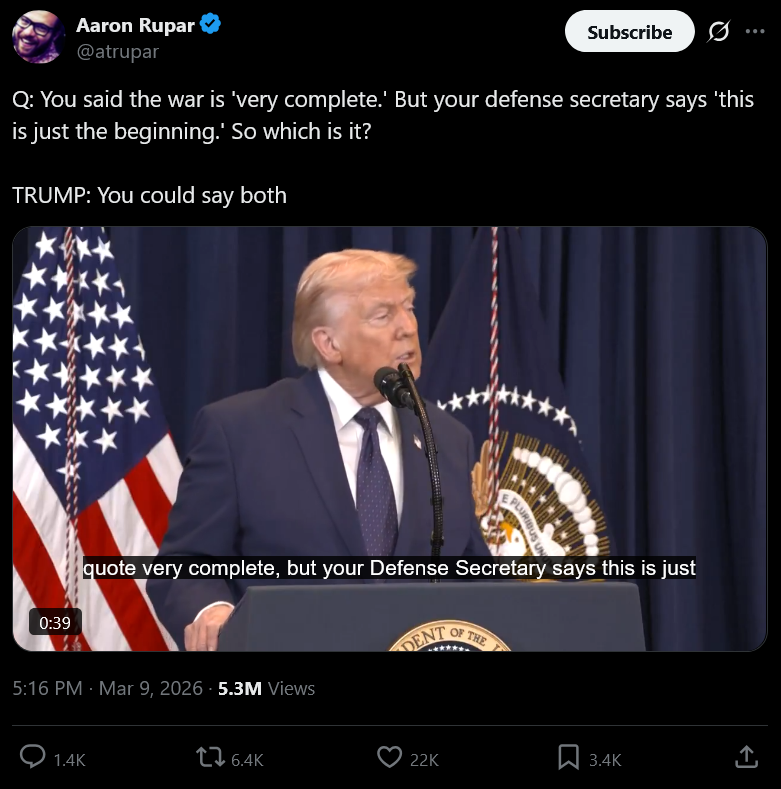The width and height of the screenshot is (781, 789).
Task: Click the 22K likes count
Action: (424, 759)
